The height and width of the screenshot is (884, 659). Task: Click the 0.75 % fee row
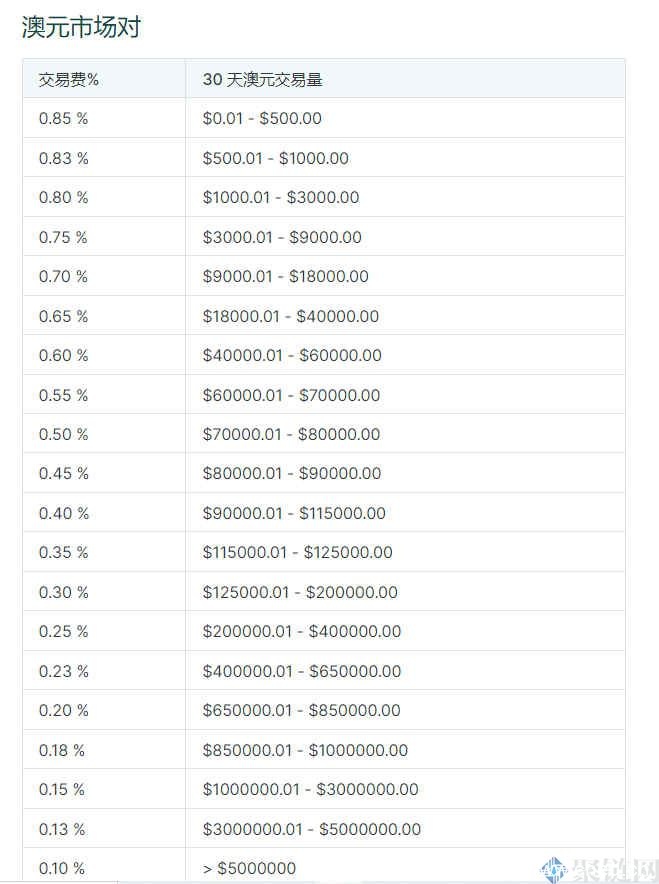63,237
